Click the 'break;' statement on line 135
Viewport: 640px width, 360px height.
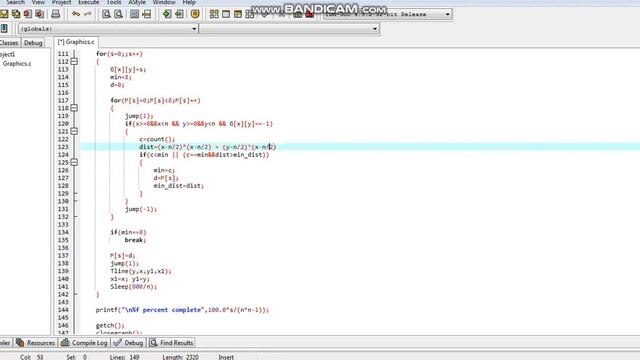click(135, 240)
